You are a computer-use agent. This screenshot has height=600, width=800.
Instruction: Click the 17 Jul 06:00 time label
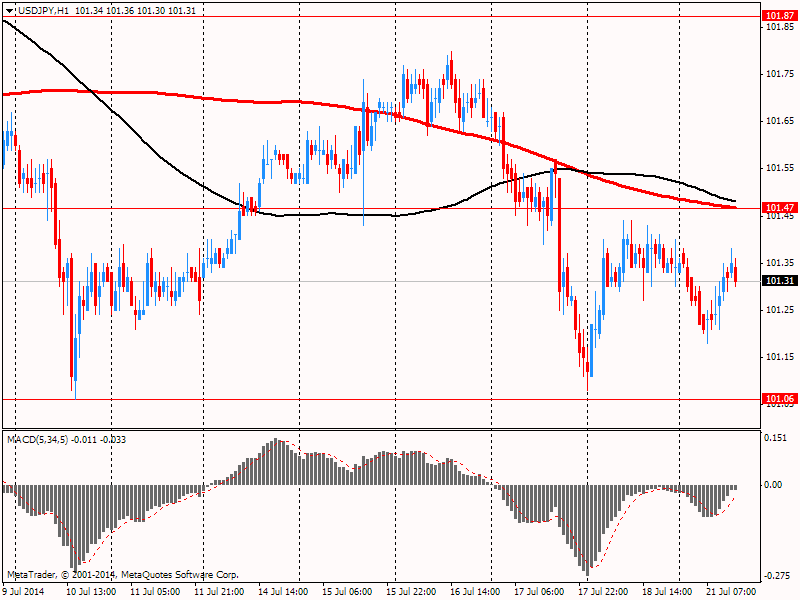539,592
